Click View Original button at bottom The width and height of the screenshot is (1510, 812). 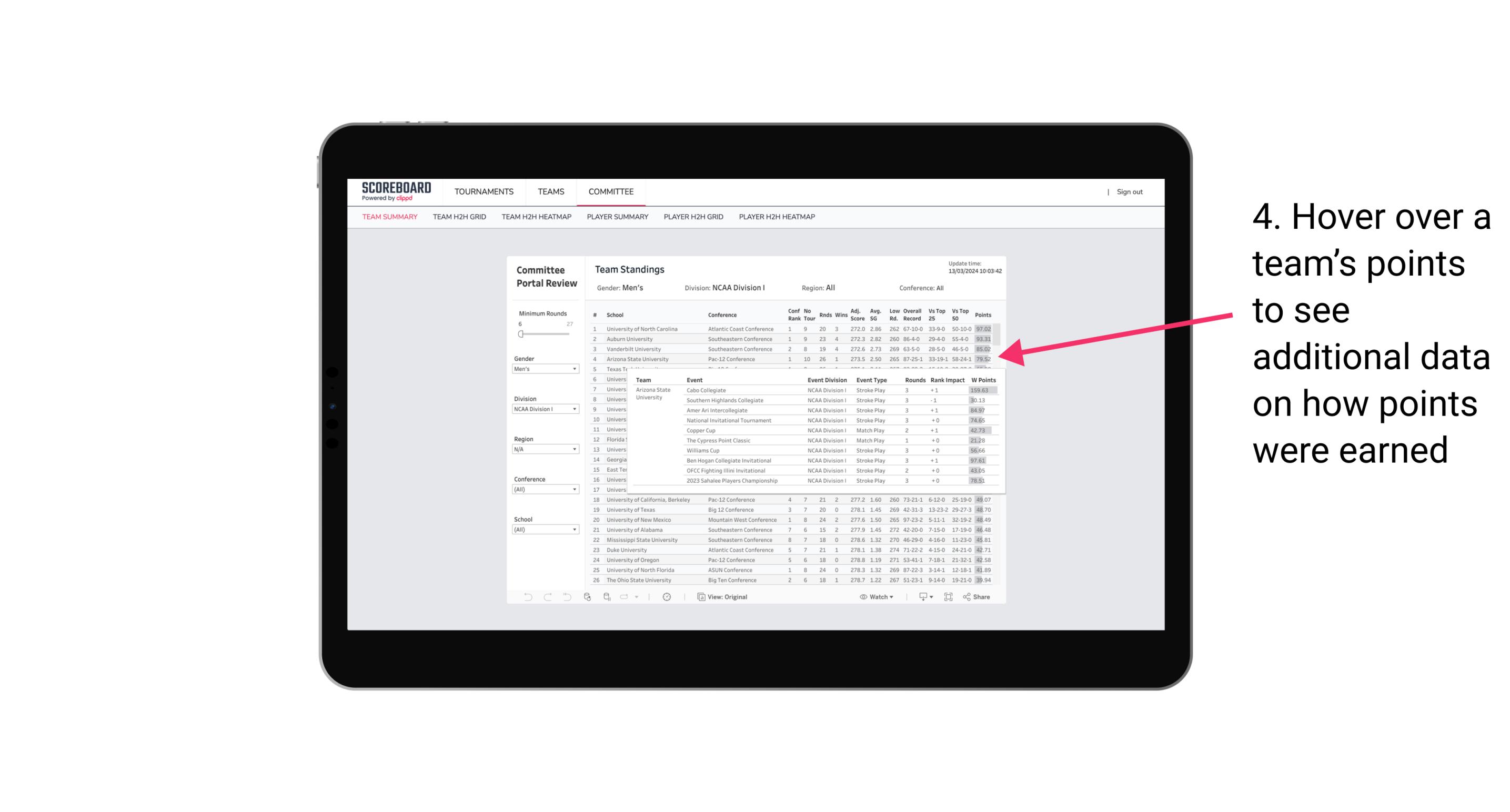coord(727,596)
